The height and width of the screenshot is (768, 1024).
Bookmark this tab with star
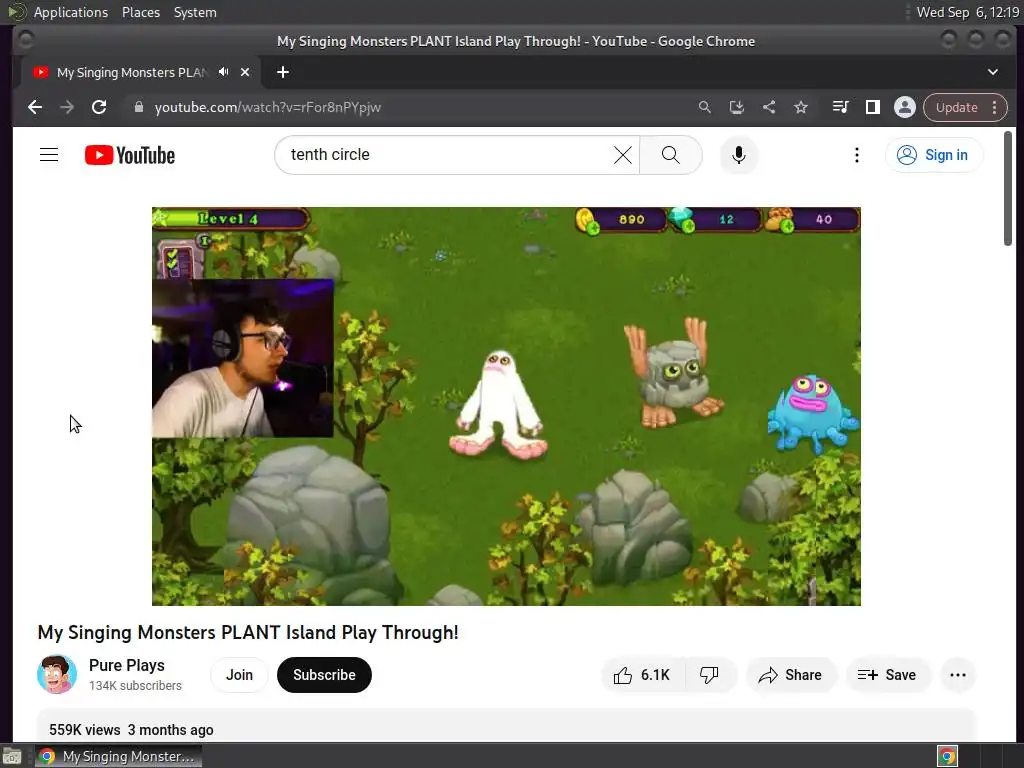[x=801, y=107]
